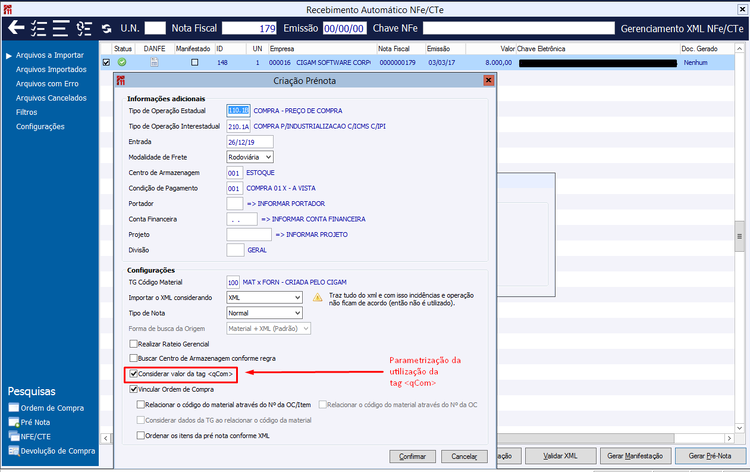Enable Realizar Rateio Gerencial checkbox
Screen dimensions: 750x472
(x=133, y=344)
